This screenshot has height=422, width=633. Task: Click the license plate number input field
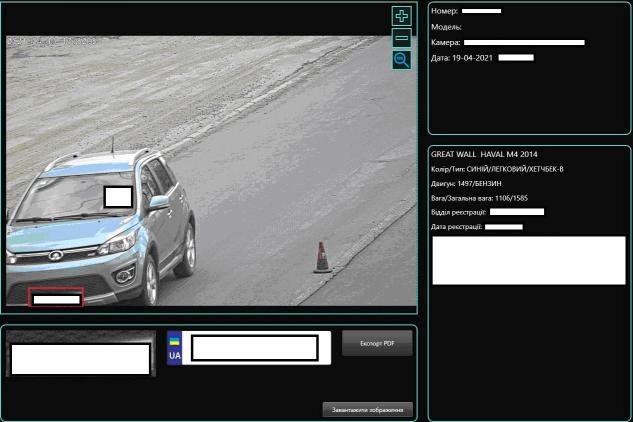coord(254,348)
